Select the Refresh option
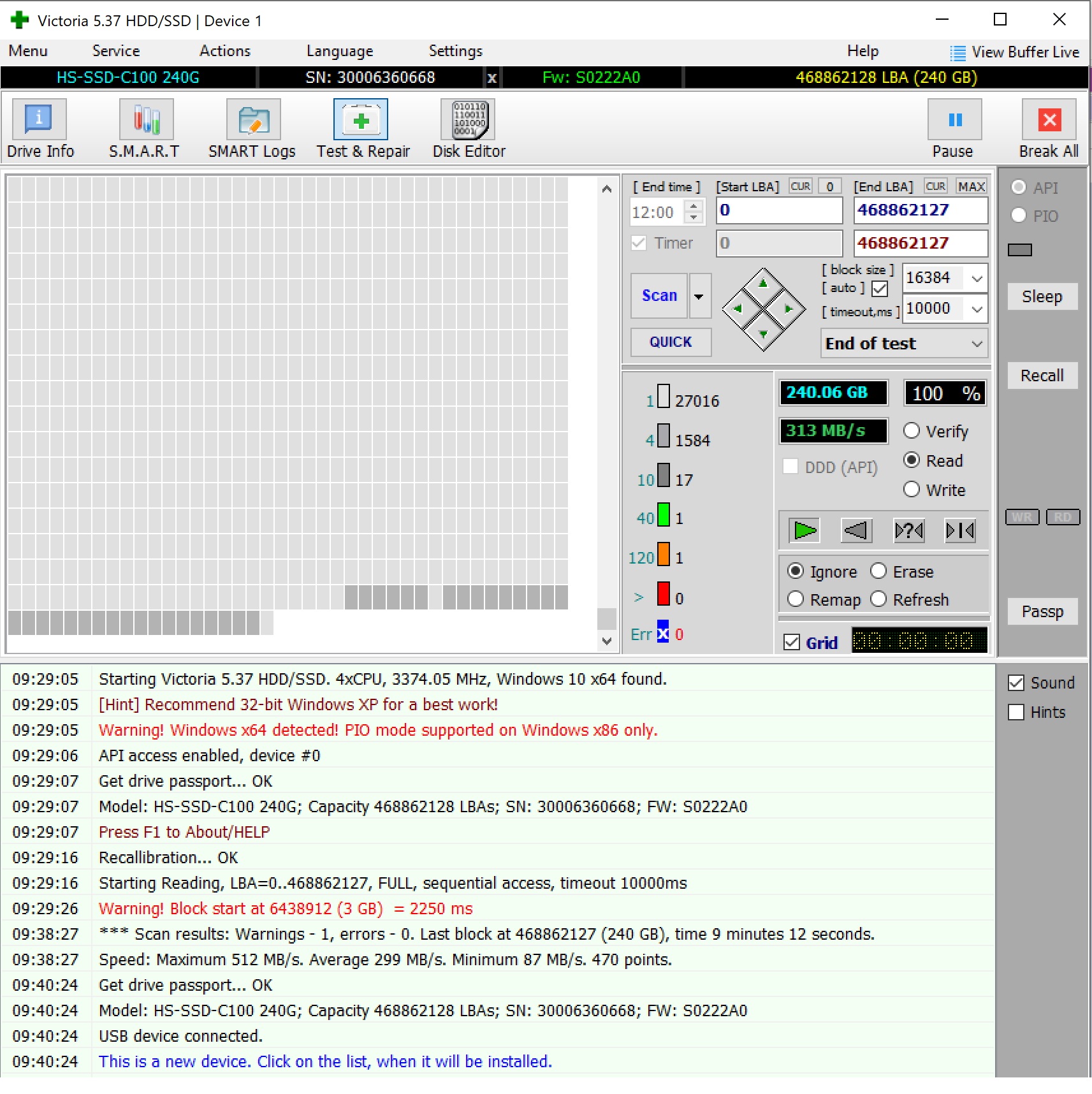 pyautogui.click(x=910, y=600)
